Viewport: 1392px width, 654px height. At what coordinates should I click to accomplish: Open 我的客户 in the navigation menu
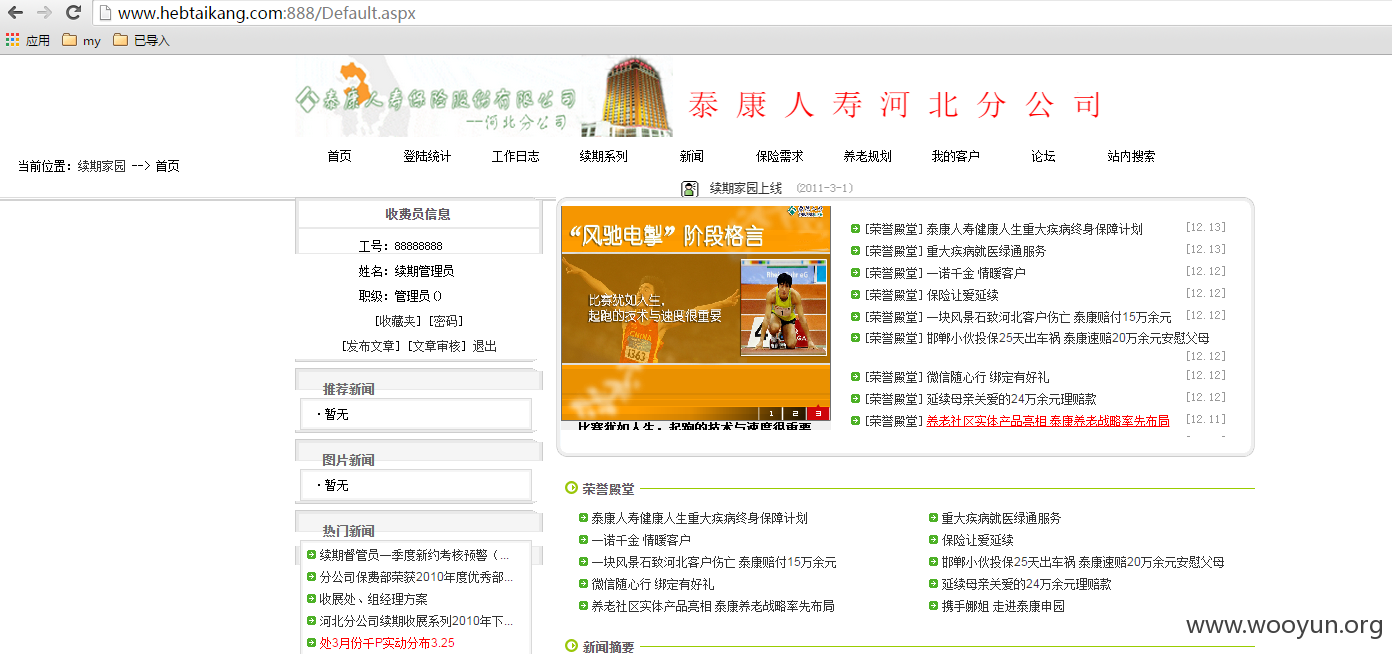(955, 156)
